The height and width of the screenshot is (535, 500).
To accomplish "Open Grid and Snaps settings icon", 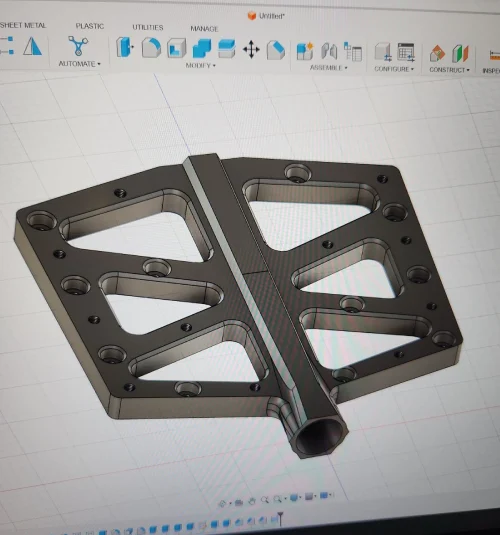I will point(309,496).
